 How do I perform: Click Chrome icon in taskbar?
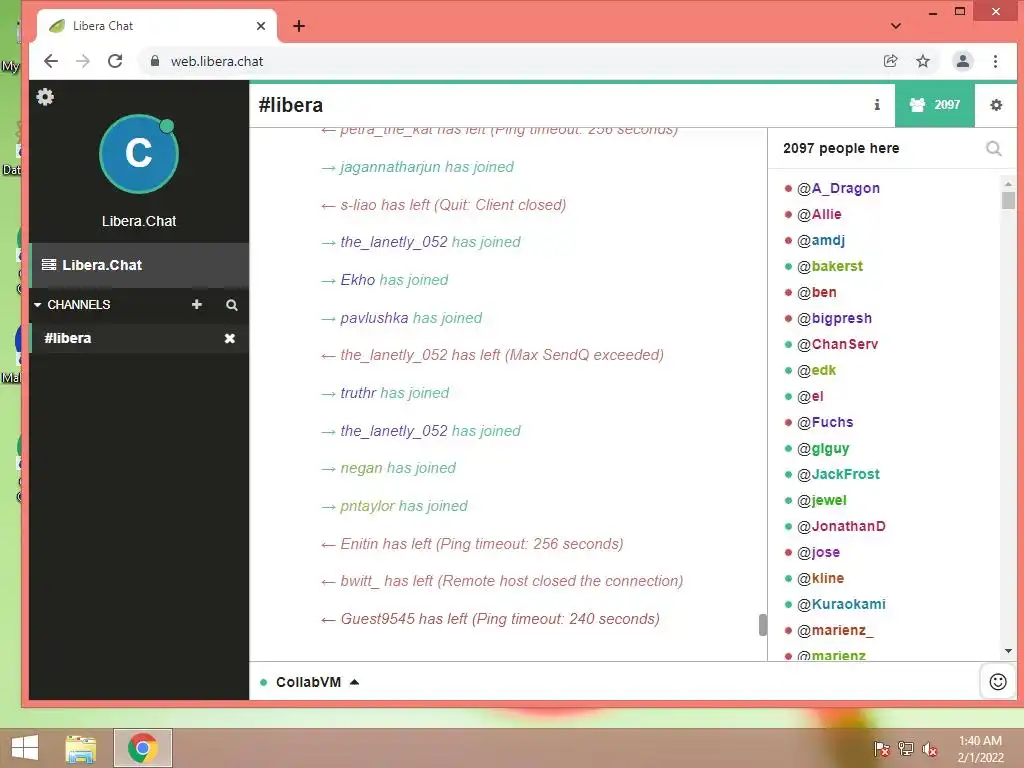142,748
